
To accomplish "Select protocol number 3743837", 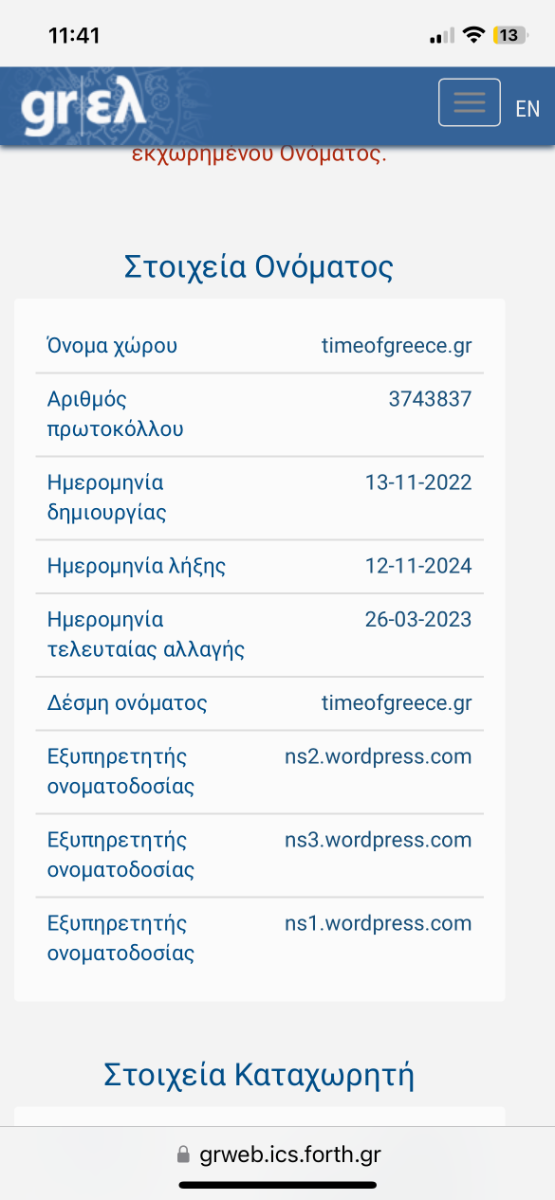I will click(430, 399).
